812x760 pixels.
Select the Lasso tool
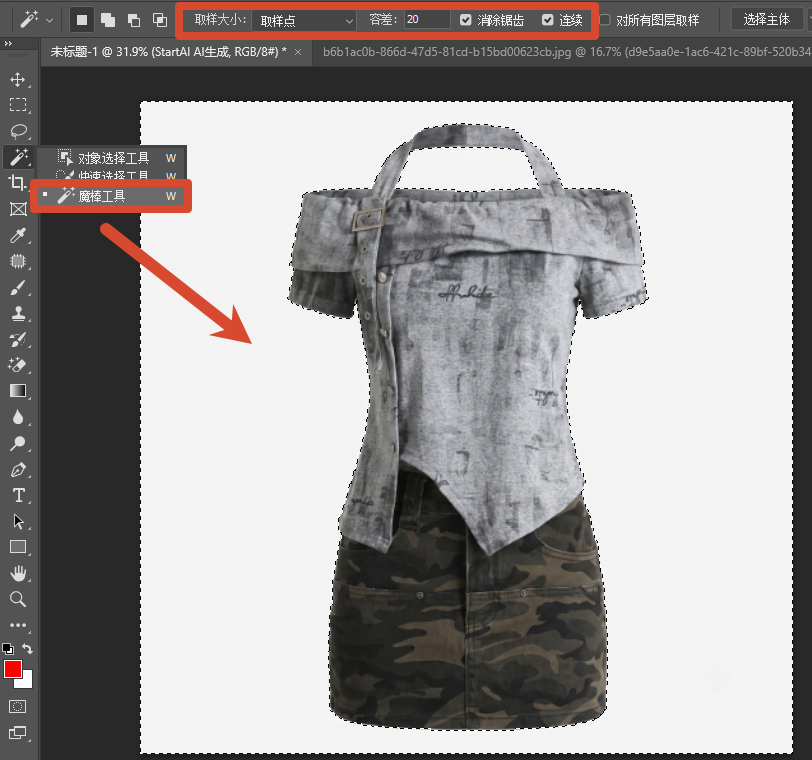(18, 131)
